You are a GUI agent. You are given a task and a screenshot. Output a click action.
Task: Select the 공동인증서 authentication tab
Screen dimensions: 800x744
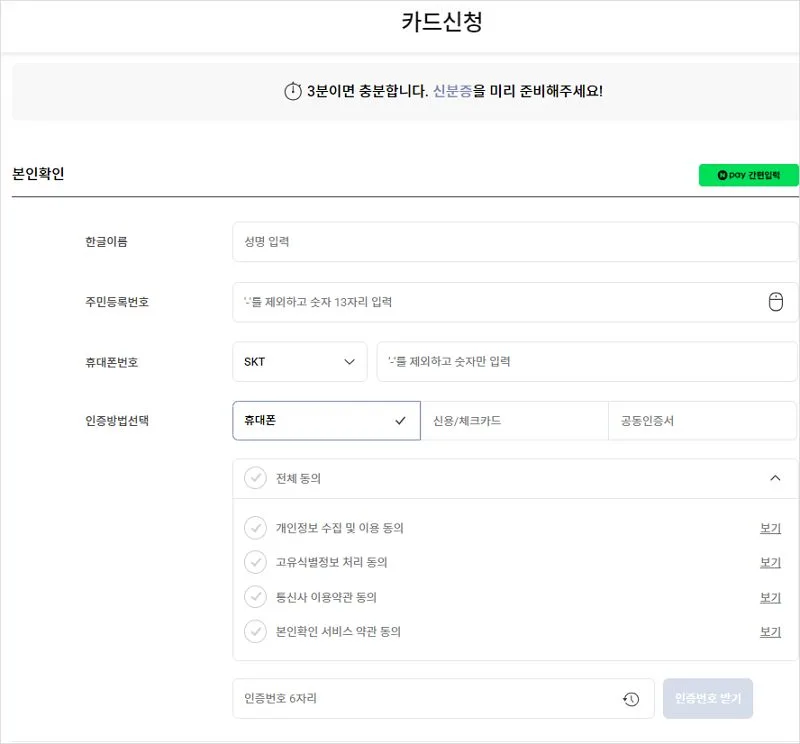coord(702,421)
